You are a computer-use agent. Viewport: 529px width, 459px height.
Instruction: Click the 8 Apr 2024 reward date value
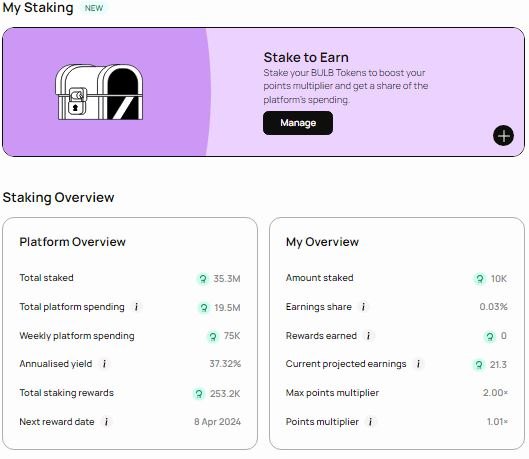217,422
